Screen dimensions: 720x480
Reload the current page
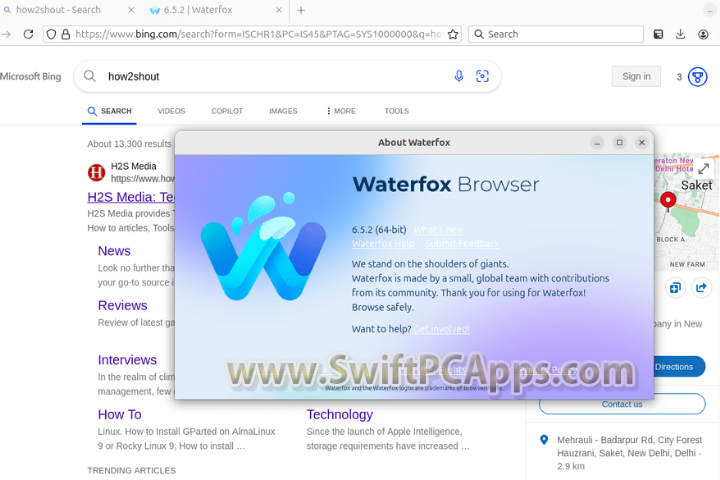28,34
